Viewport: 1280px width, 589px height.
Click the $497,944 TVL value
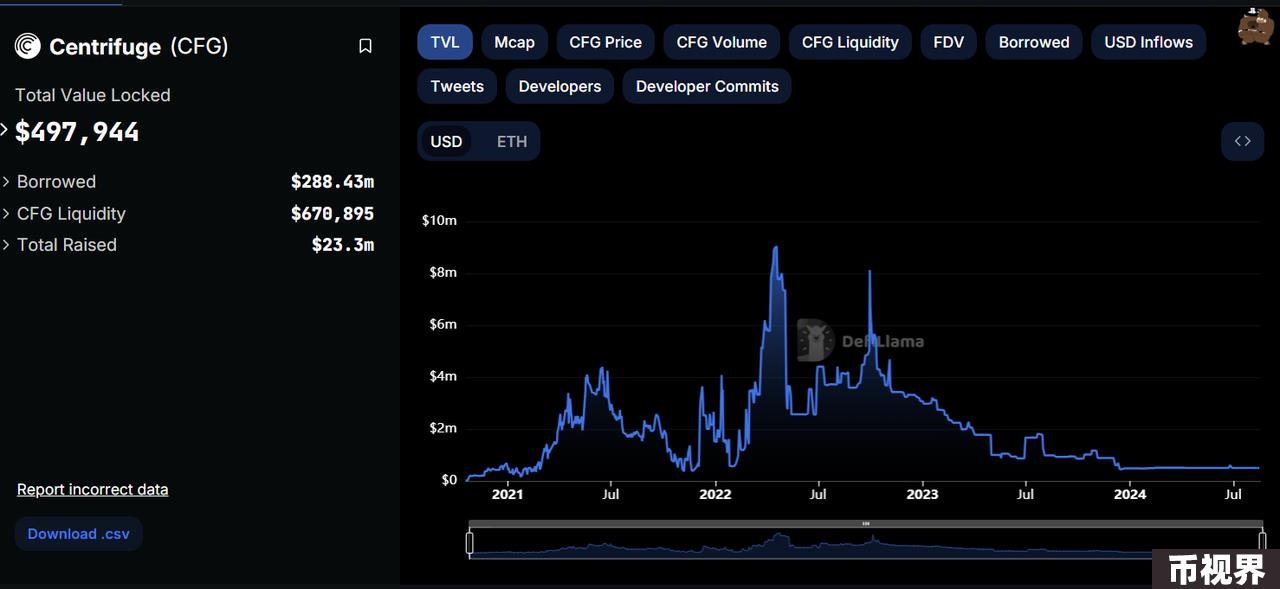click(x=77, y=132)
